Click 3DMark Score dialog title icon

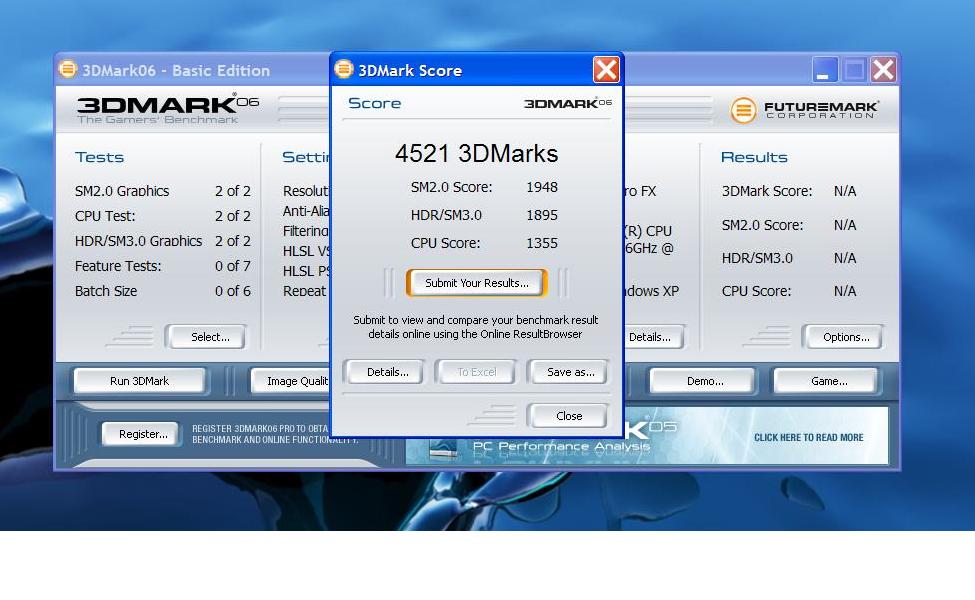[x=343, y=69]
